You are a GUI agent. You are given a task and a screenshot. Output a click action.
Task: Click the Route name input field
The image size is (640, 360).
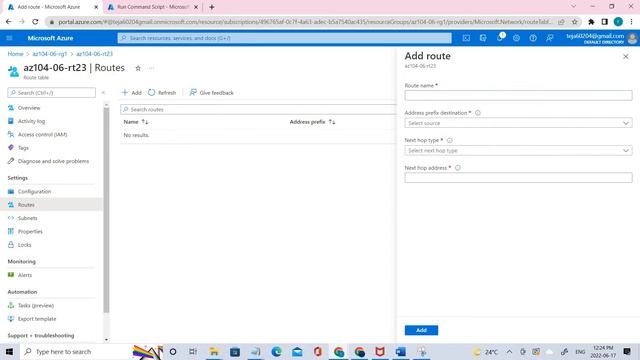[x=518, y=96]
